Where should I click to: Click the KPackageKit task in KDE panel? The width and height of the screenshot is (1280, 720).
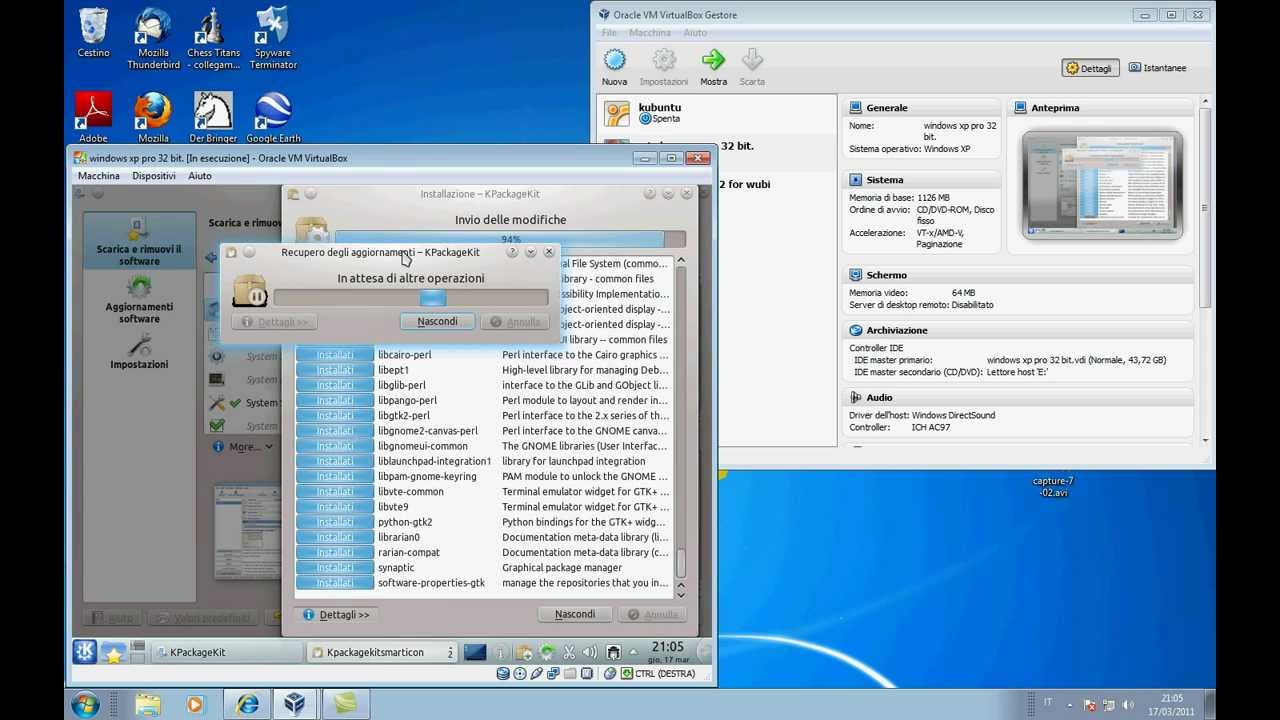227,652
